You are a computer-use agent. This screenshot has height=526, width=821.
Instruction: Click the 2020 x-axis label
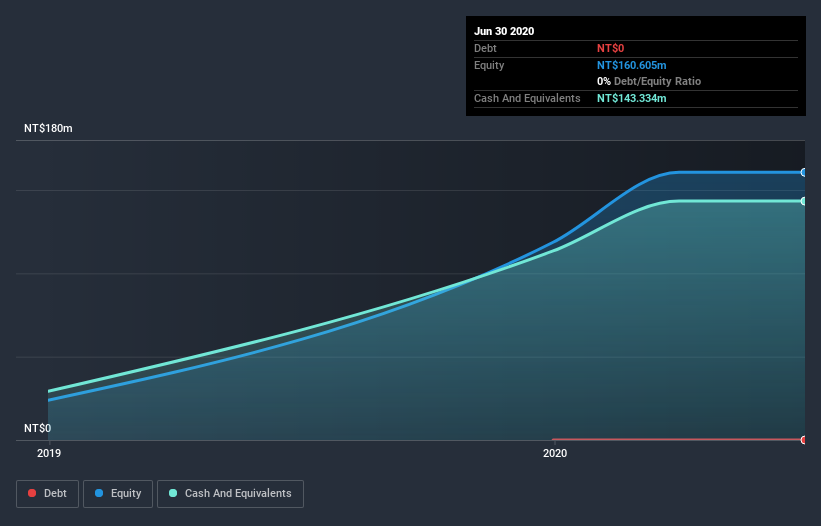[555, 453]
